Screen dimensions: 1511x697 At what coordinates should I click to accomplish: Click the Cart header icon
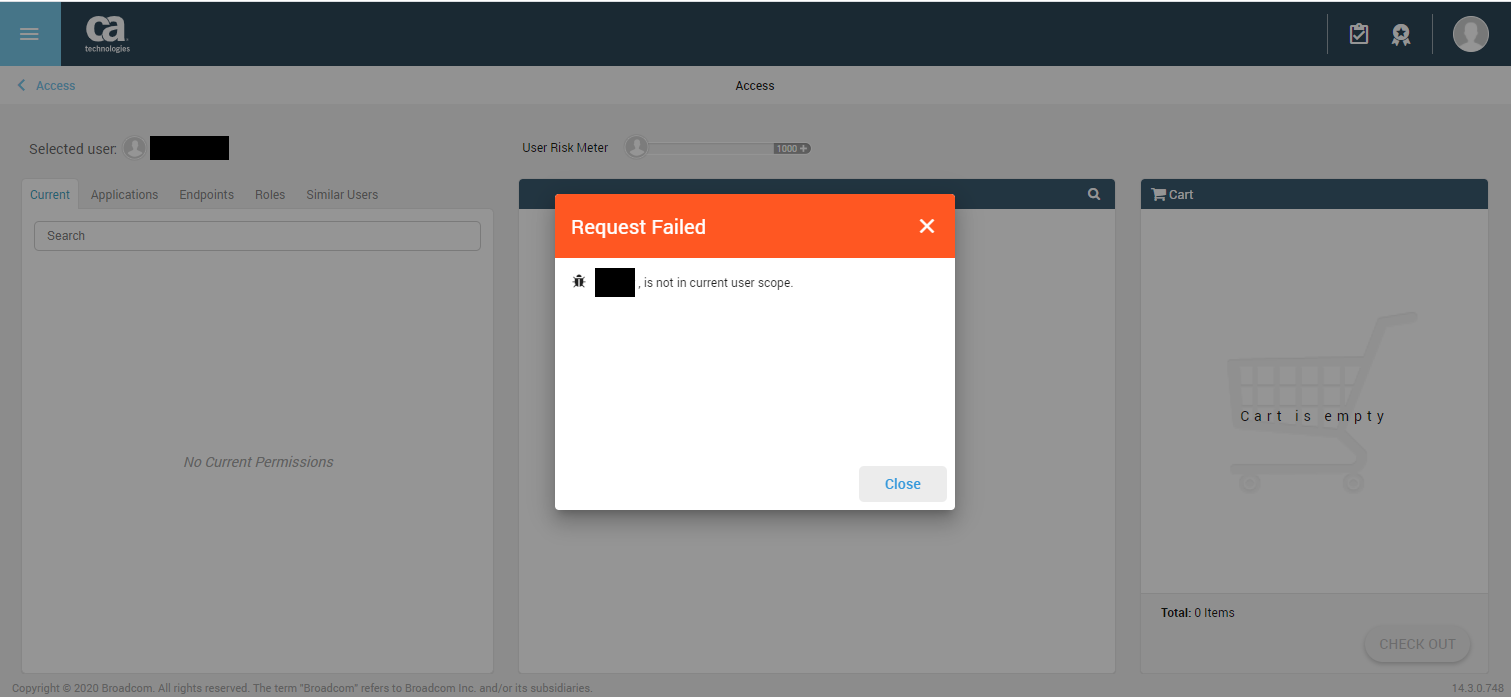click(x=1159, y=194)
